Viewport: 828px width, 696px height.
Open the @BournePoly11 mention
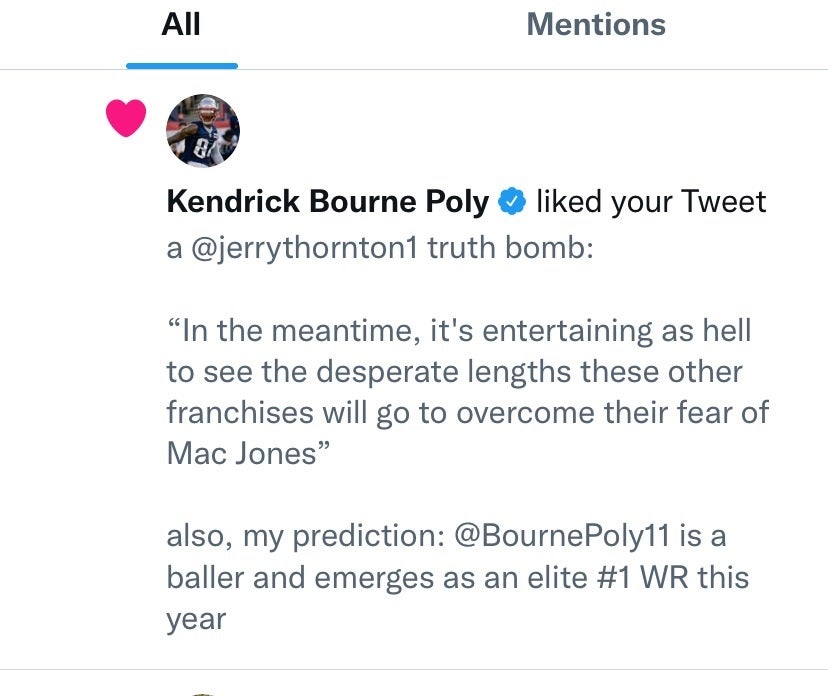(x=562, y=535)
